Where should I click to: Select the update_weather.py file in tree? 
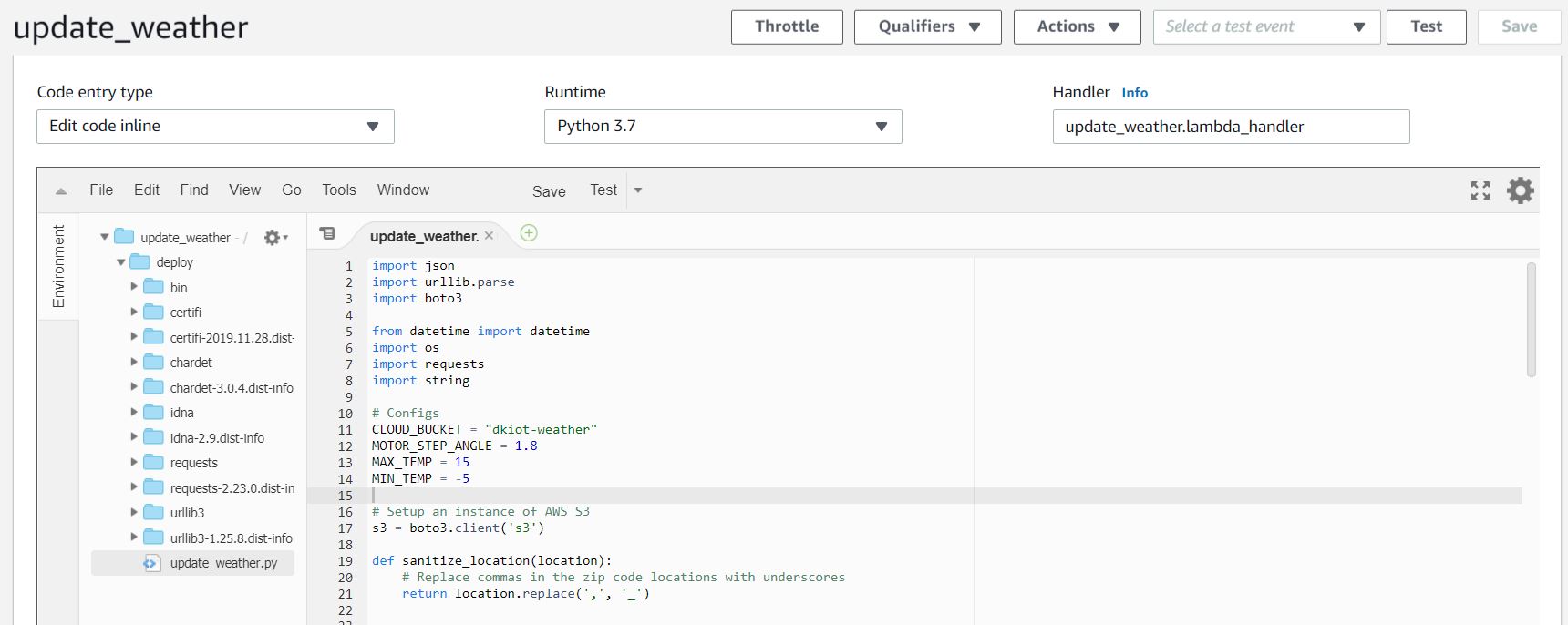223,563
